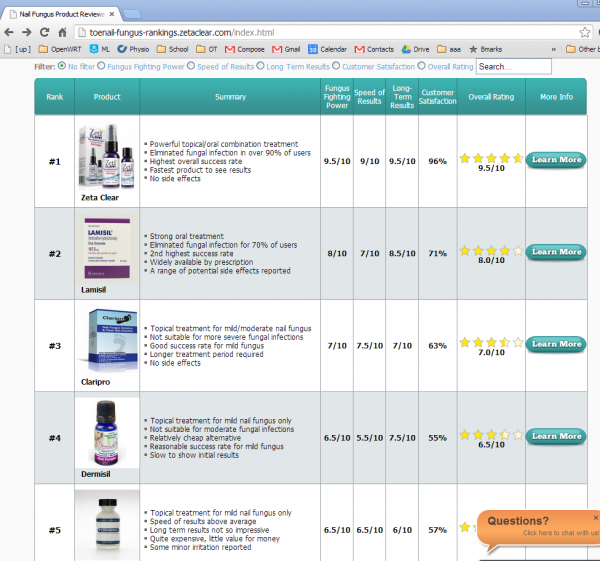Click the Zeta Clear star rating
Screen dimensions: 600x561
coord(491,158)
